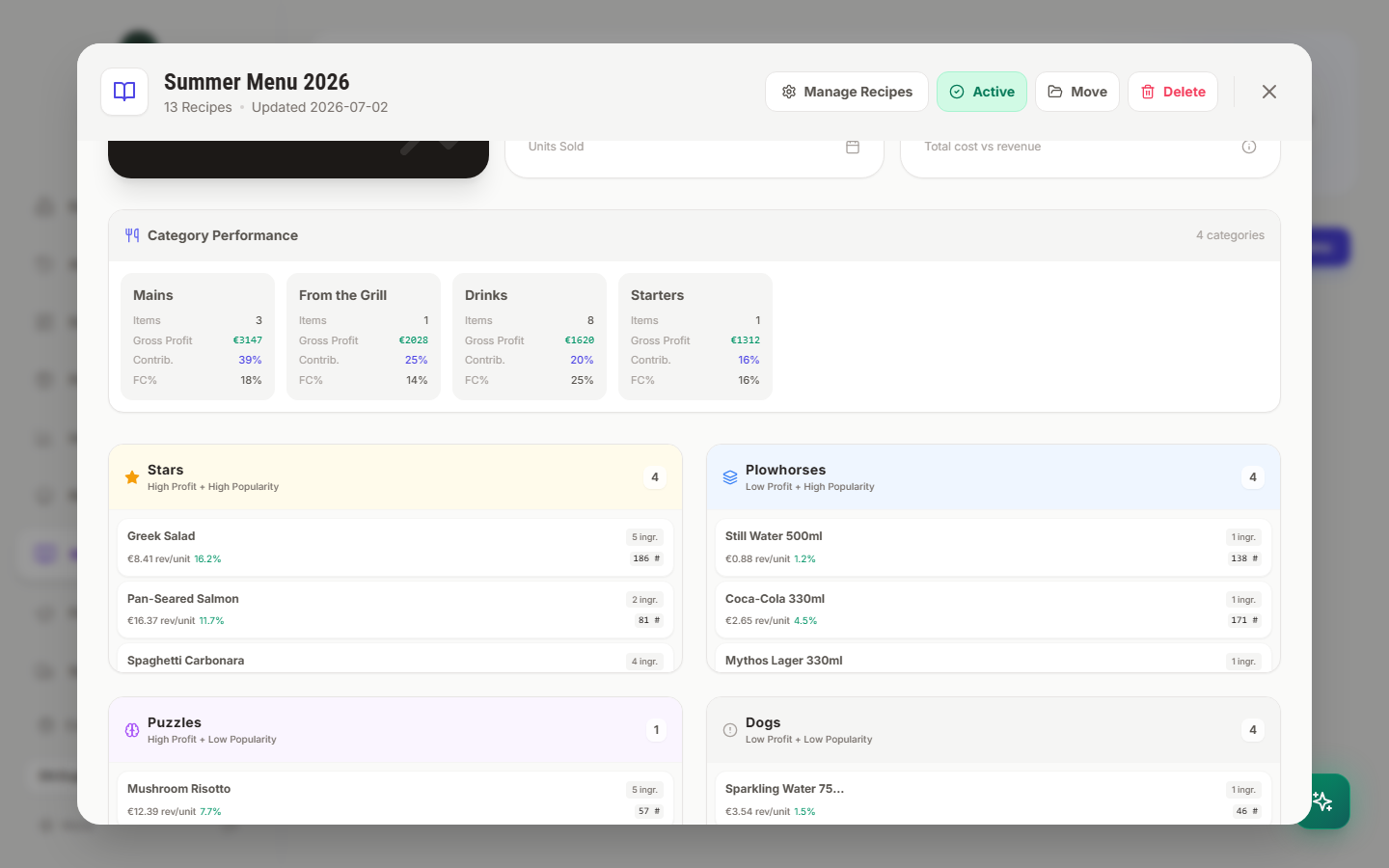Click the brain icon beside Puzzles
The height and width of the screenshot is (868, 1389).
tap(132, 730)
